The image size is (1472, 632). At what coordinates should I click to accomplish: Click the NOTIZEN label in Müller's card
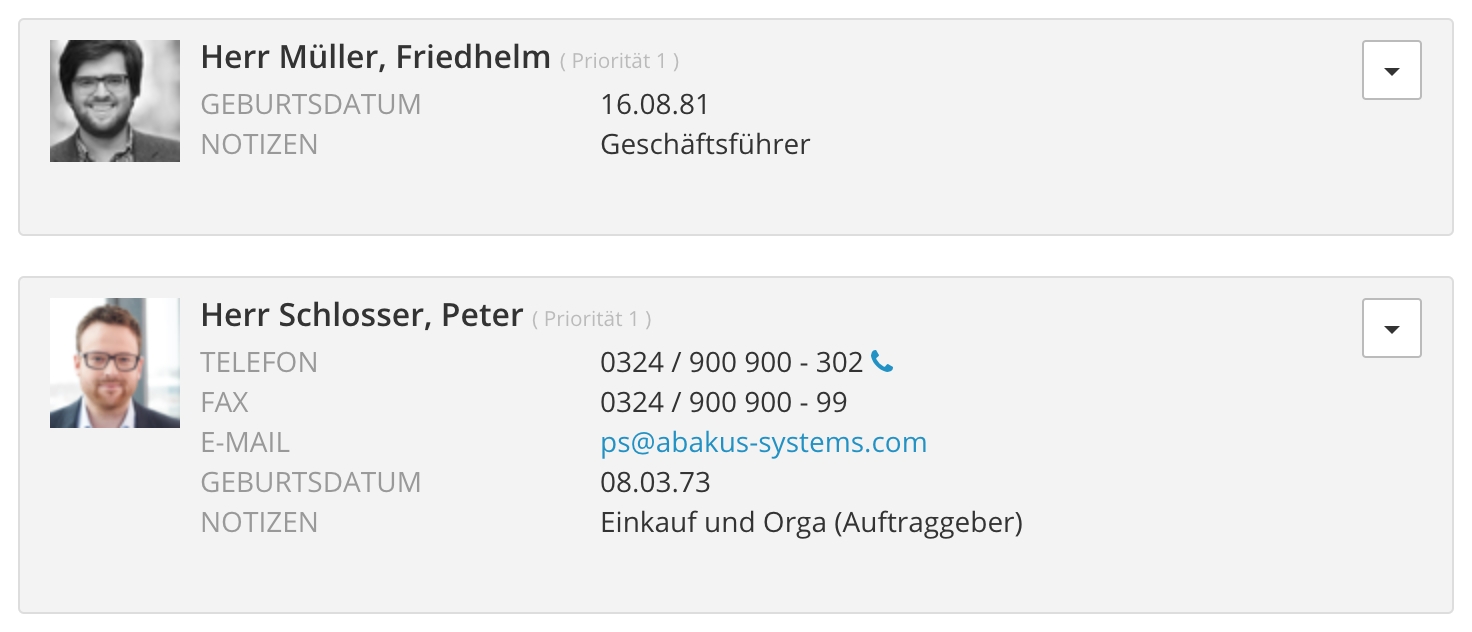pyautogui.click(x=259, y=144)
